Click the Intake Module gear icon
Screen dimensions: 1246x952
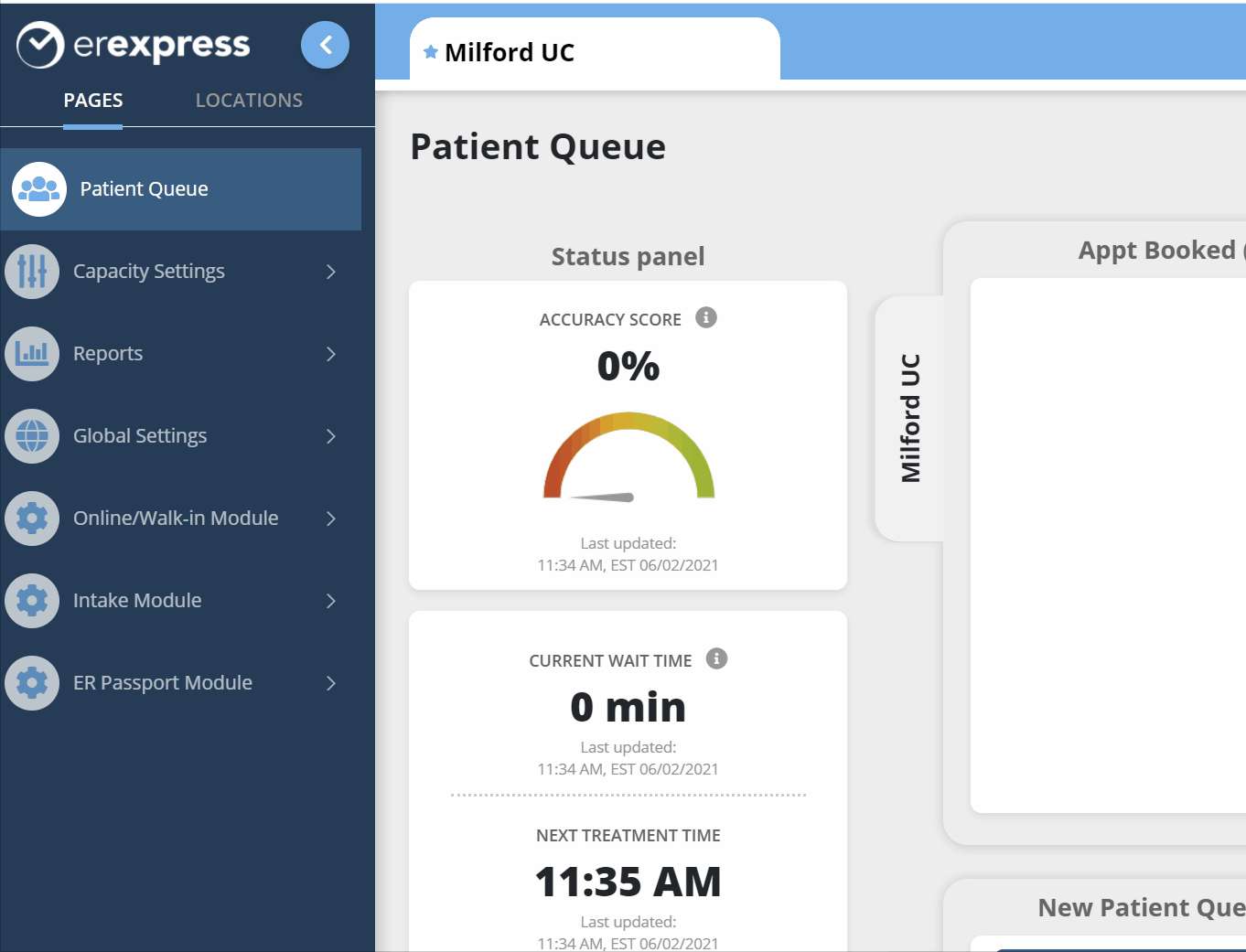point(32,601)
